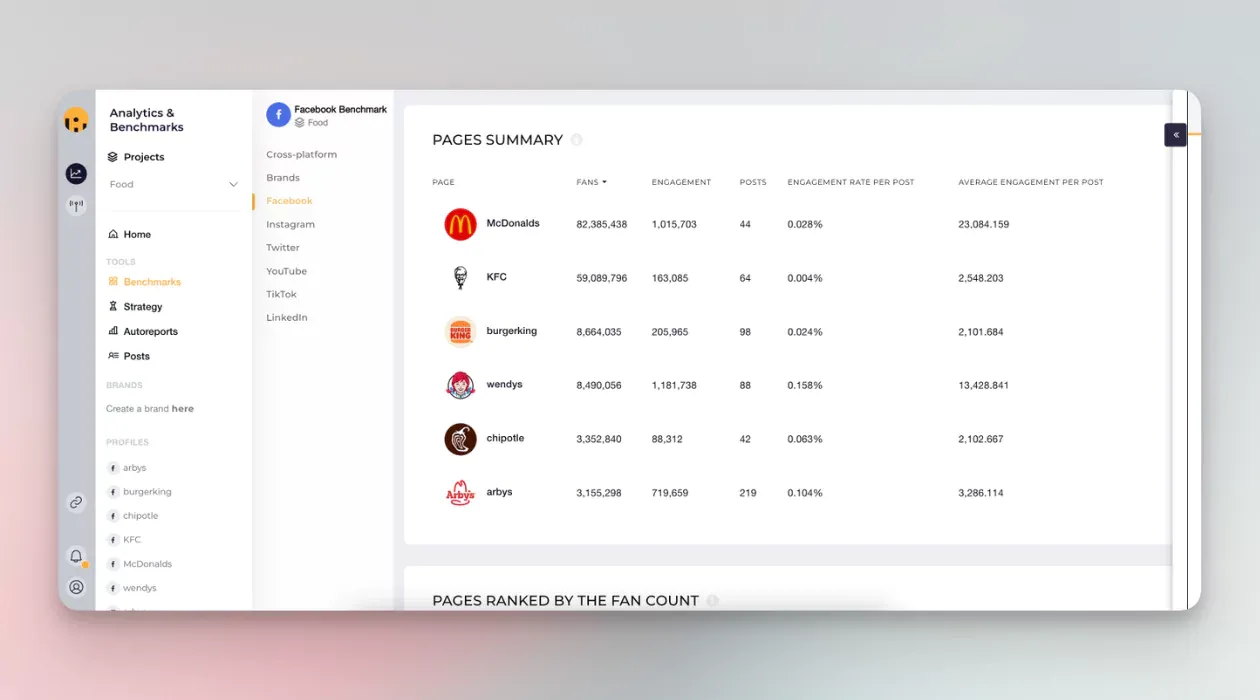Screen dimensions: 1260x700
Task: Click the Facebook Benchmark blue icon
Action: click(x=278, y=115)
